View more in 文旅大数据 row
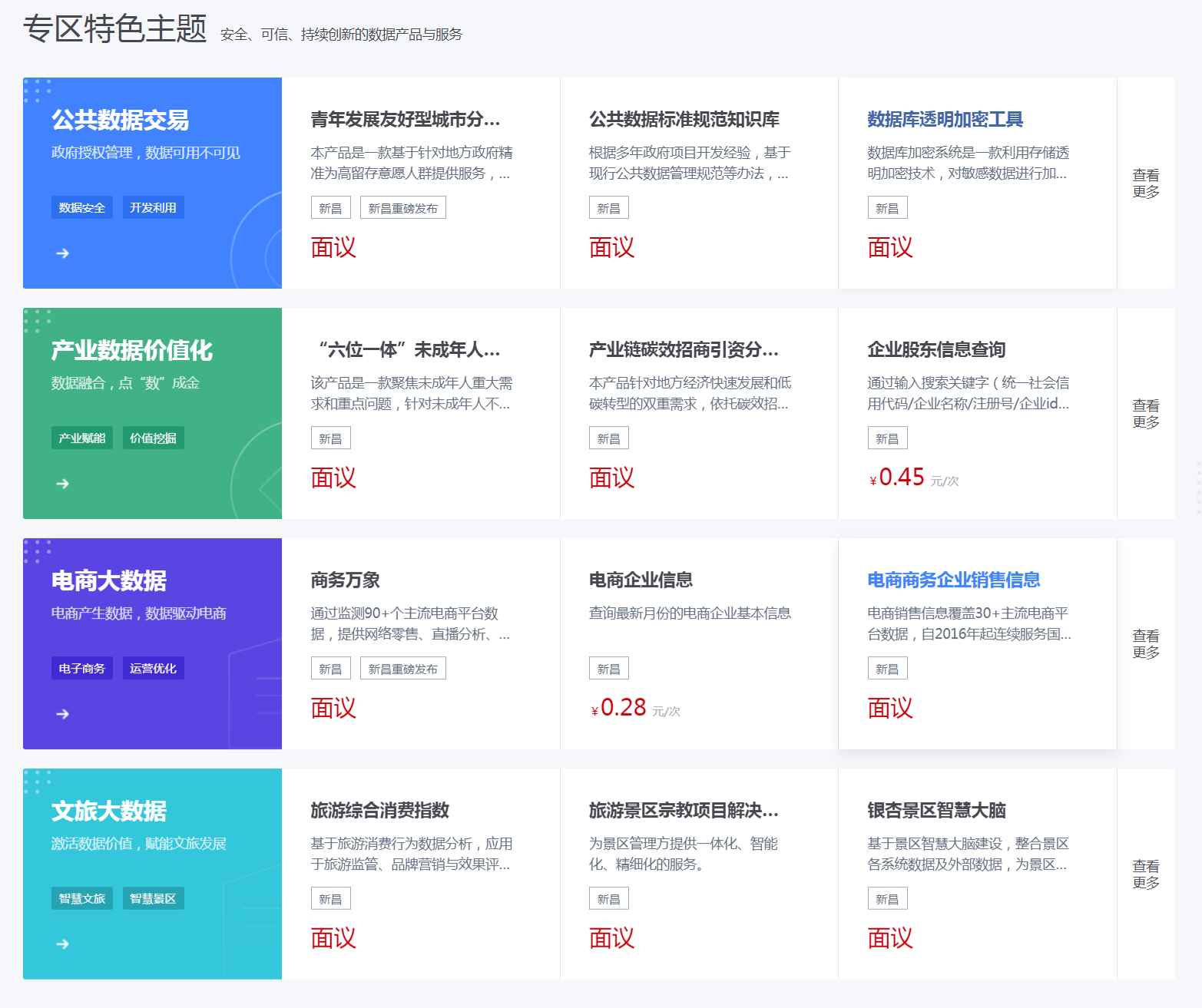The height and width of the screenshot is (1008, 1202). [x=1146, y=874]
